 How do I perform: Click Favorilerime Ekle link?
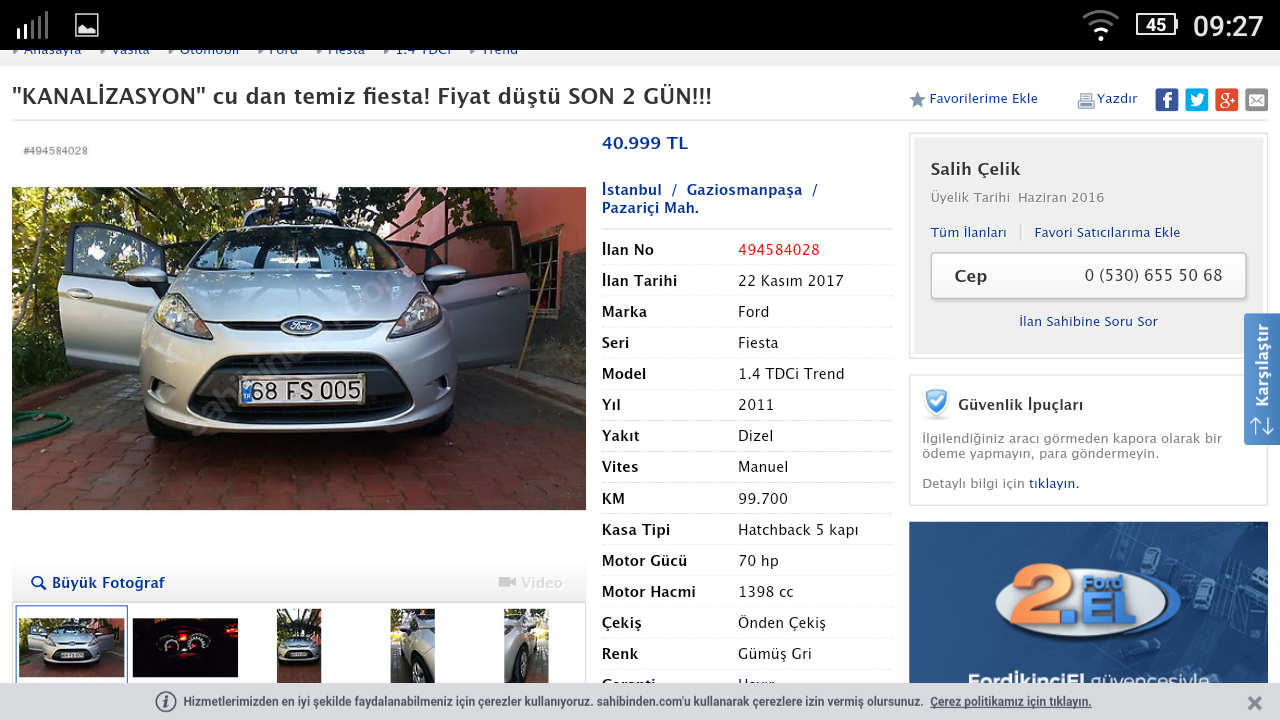984,99
